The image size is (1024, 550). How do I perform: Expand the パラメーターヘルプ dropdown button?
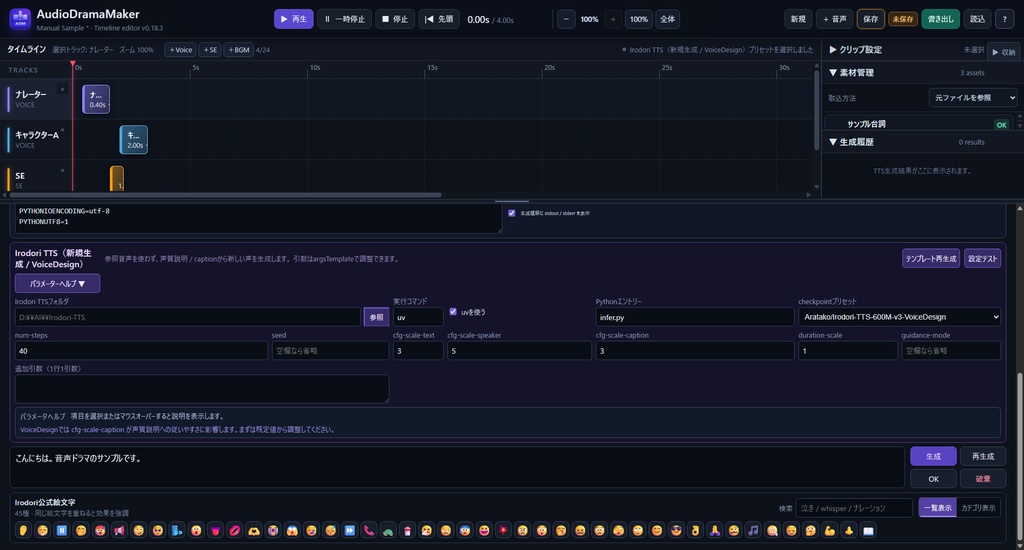57,283
